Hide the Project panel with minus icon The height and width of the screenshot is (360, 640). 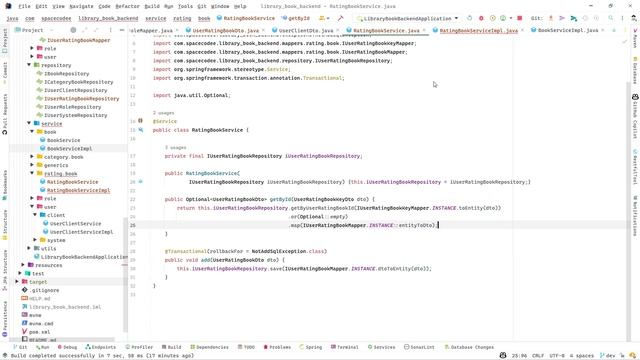click(122, 30)
